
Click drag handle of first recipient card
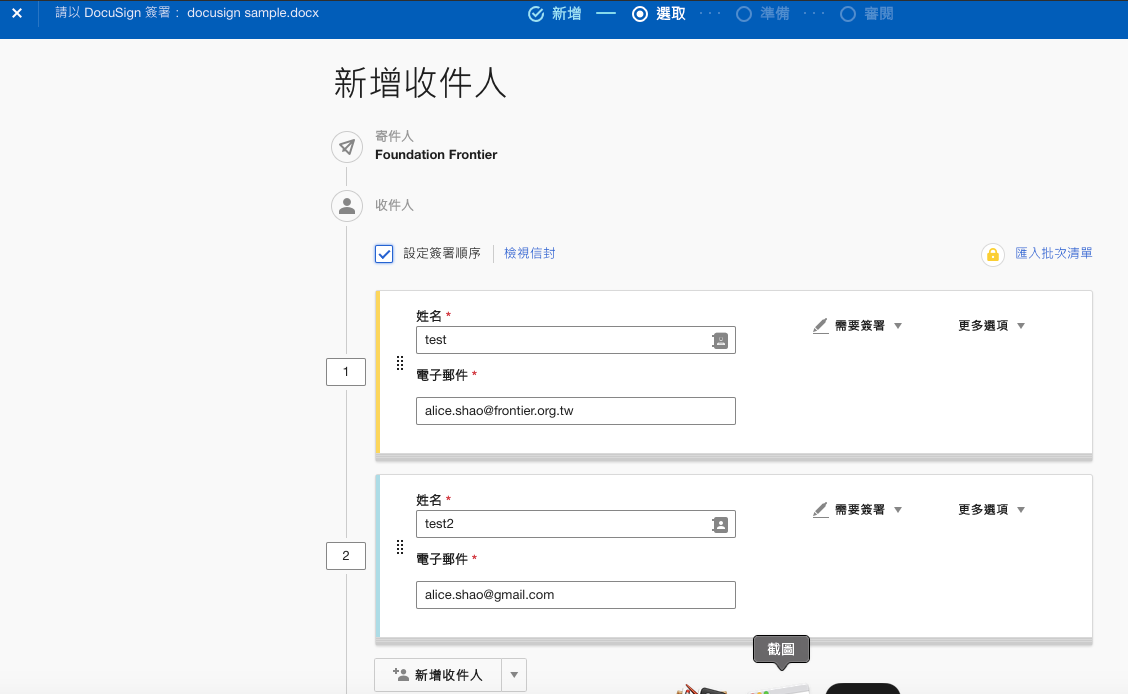(399, 363)
